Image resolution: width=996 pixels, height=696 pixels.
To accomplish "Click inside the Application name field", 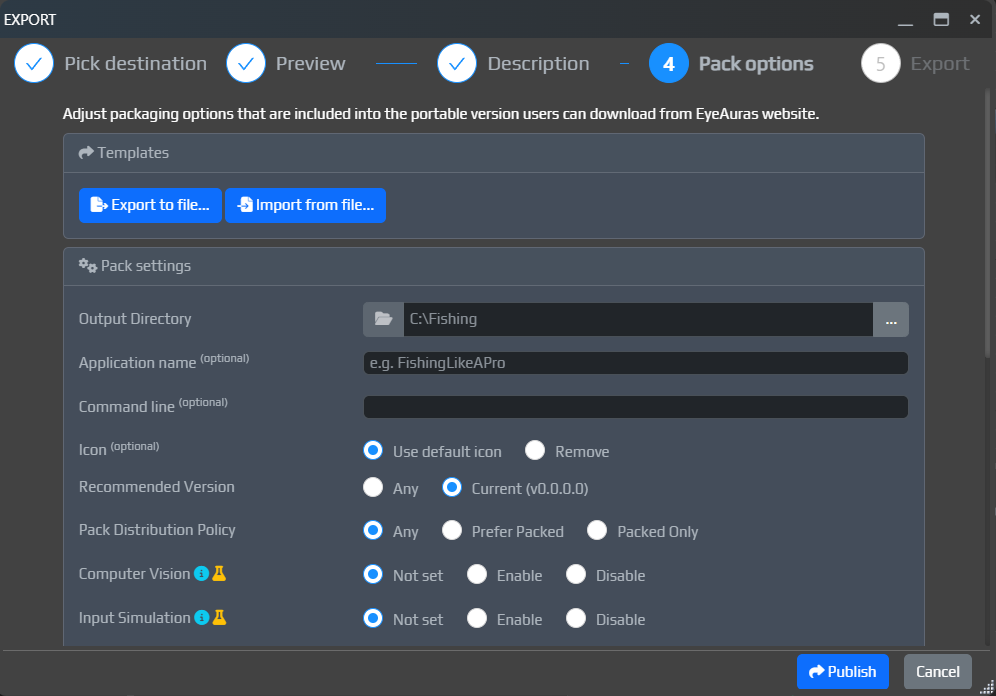I will (x=636, y=363).
